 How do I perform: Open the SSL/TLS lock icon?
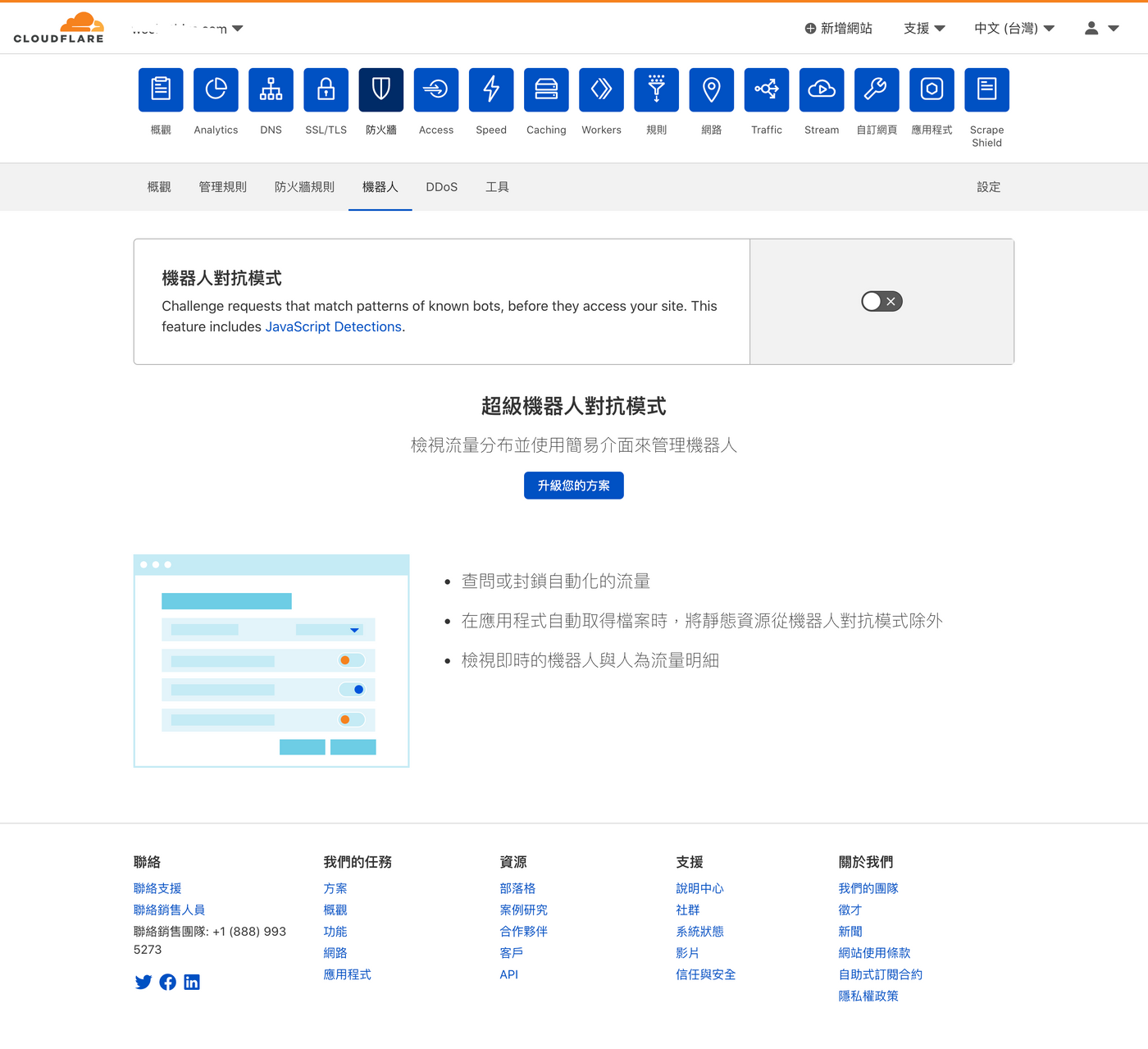point(326,89)
